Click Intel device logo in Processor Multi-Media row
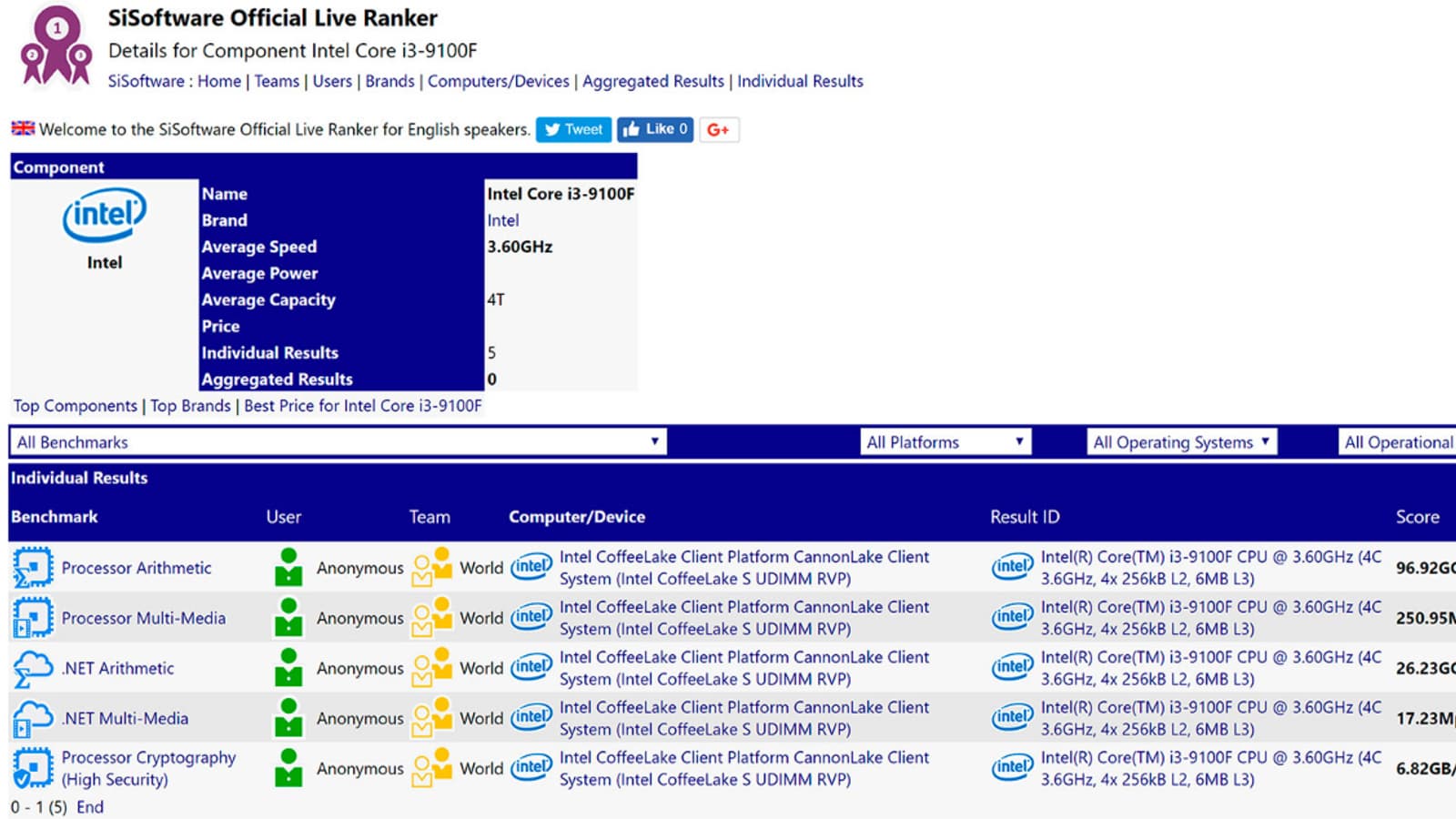Viewport: 1456px width, 819px height. (531, 617)
